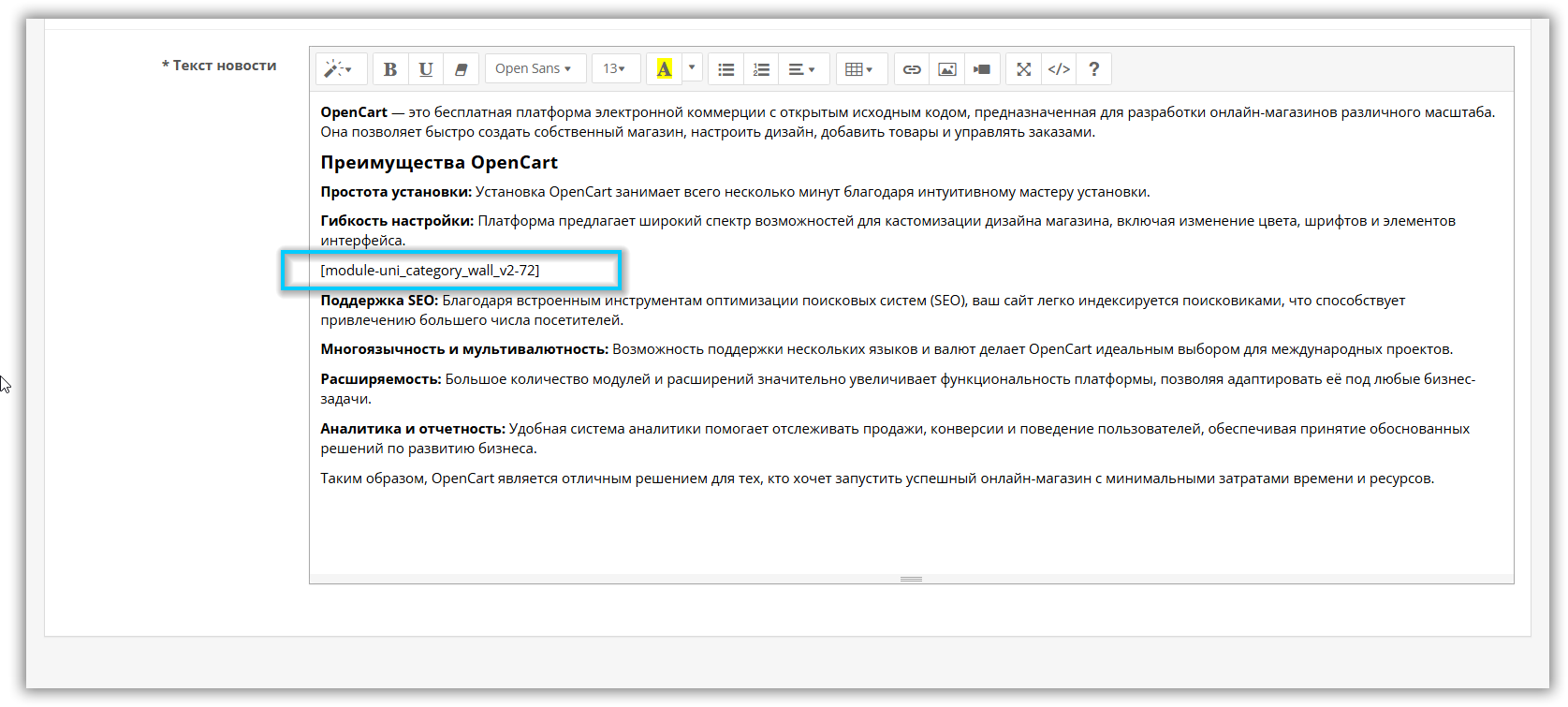Click the closing paragraph starting 'Таким образом'

tap(877, 479)
